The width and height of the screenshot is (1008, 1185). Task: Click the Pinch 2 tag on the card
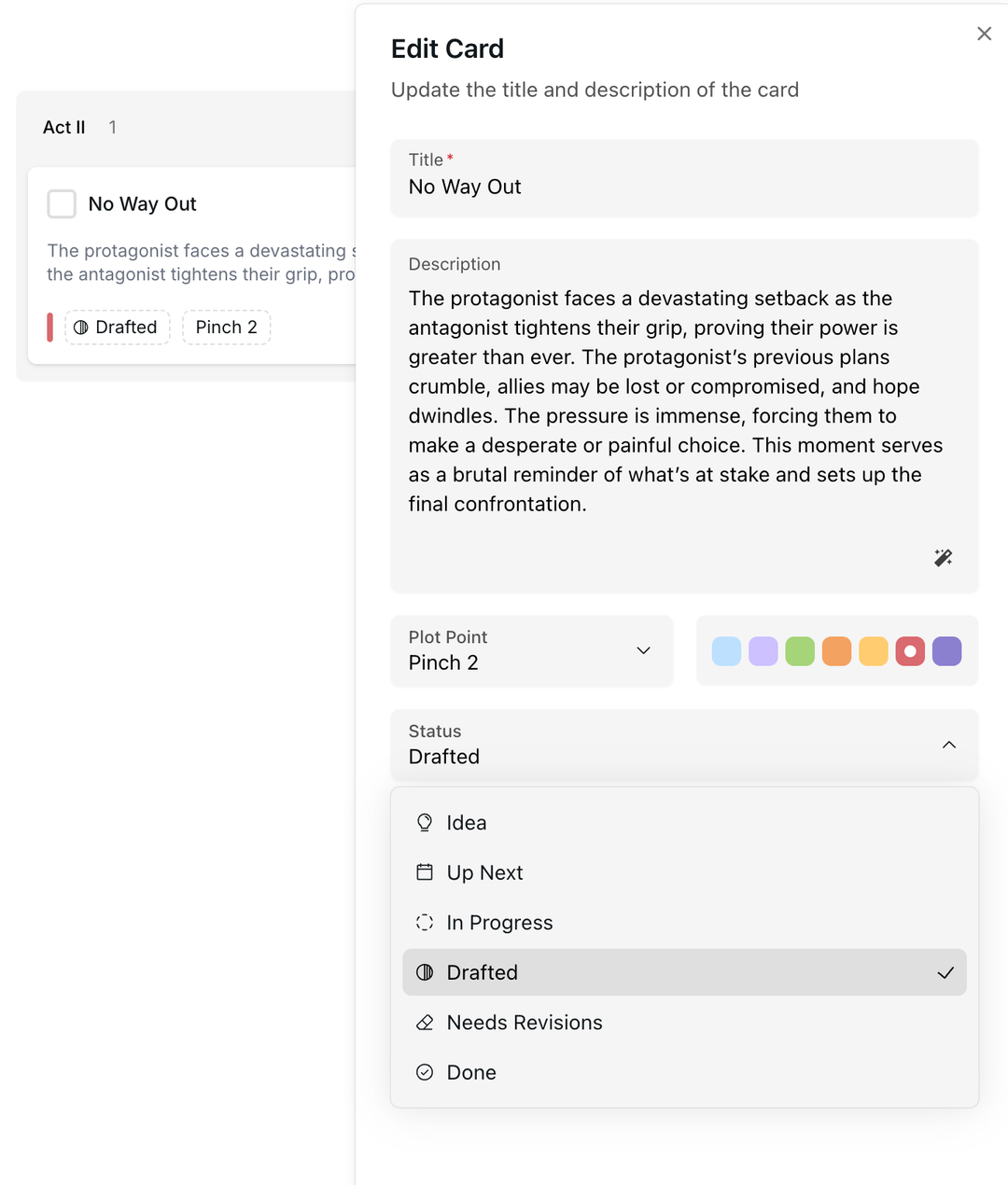(x=226, y=328)
